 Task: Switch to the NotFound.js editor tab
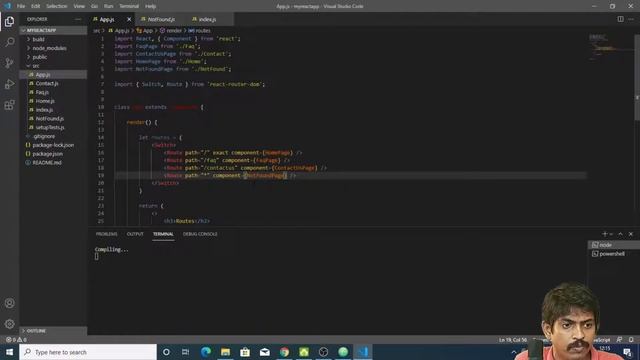(x=161, y=19)
